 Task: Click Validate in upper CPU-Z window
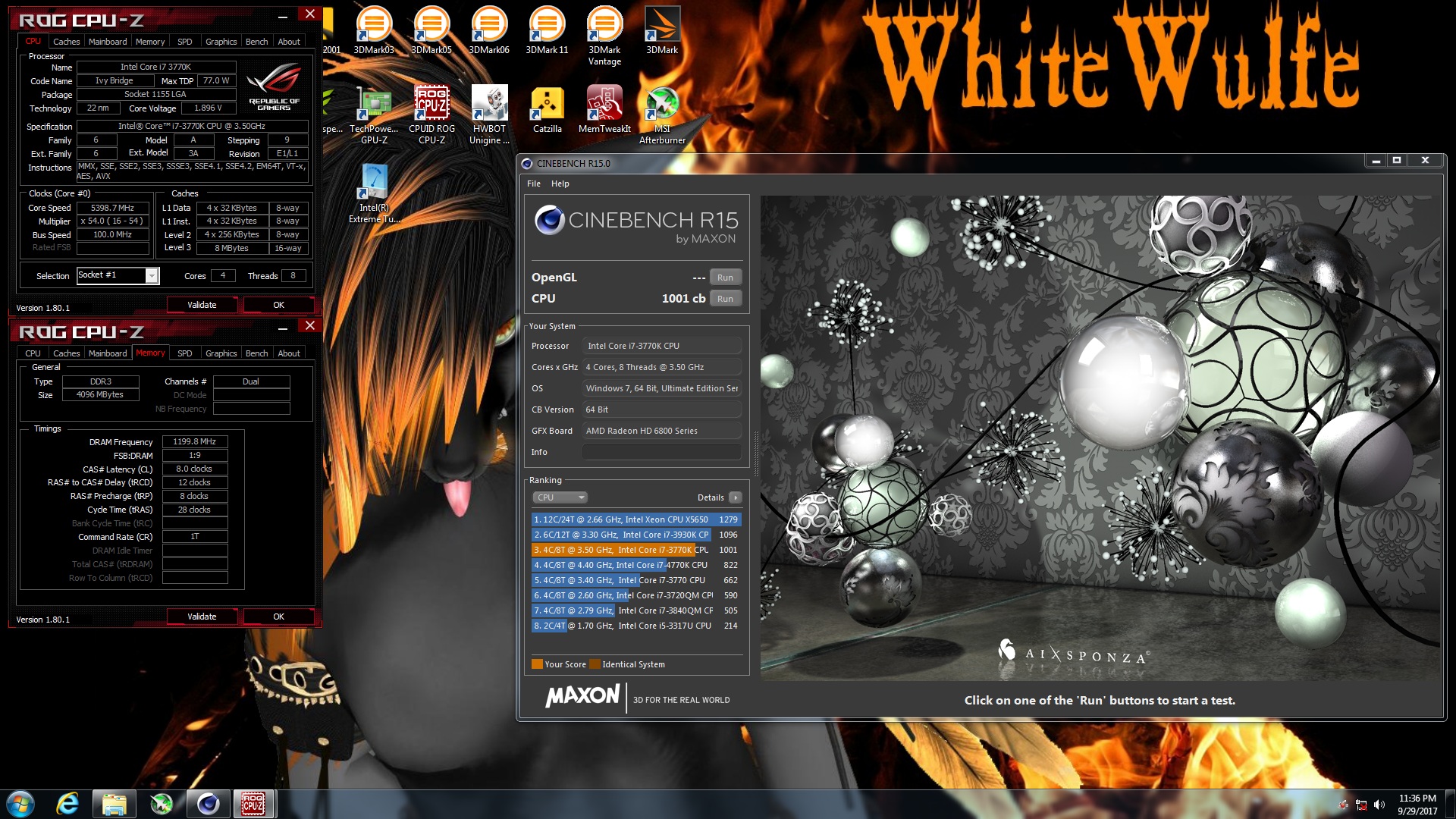point(202,305)
